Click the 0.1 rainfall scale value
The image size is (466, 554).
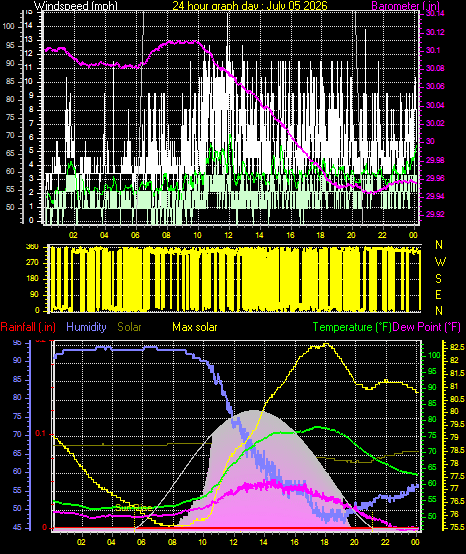coord(41,434)
